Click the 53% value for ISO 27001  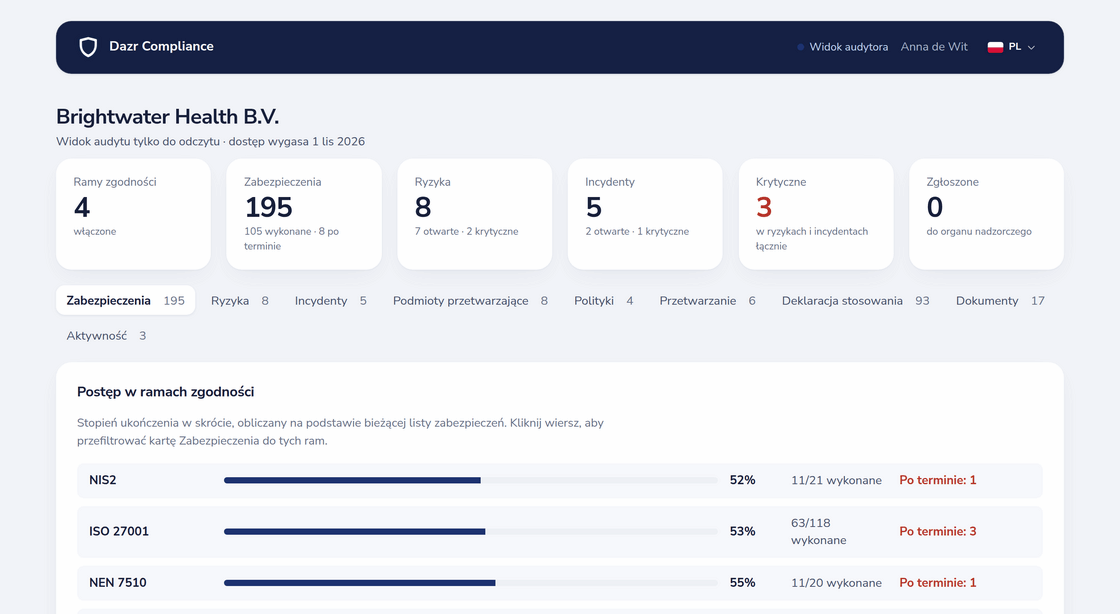tap(742, 532)
